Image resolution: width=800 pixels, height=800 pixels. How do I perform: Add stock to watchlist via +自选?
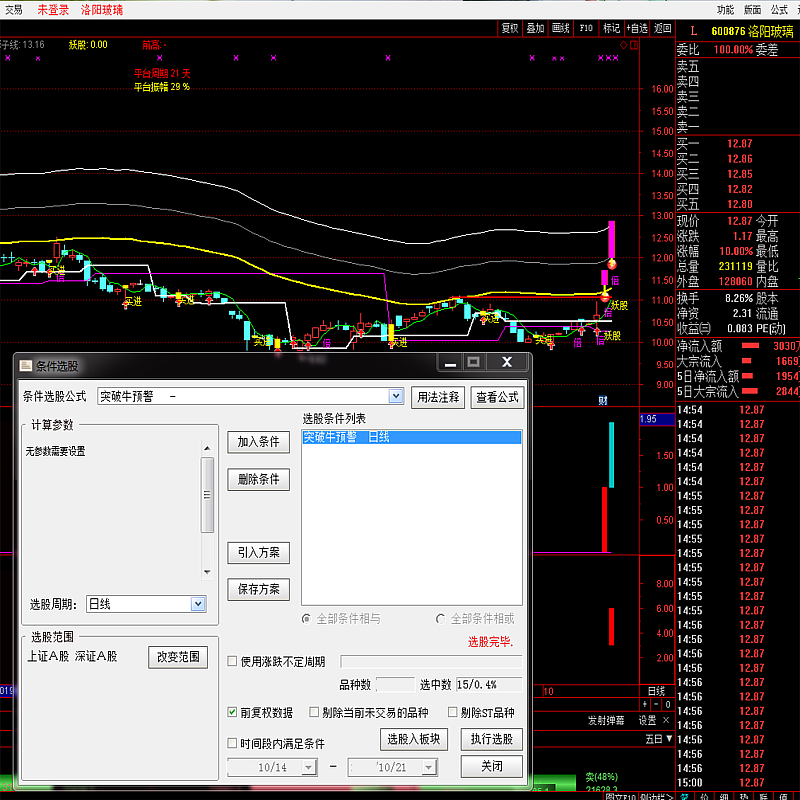pyautogui.click(x=637, y=28)
